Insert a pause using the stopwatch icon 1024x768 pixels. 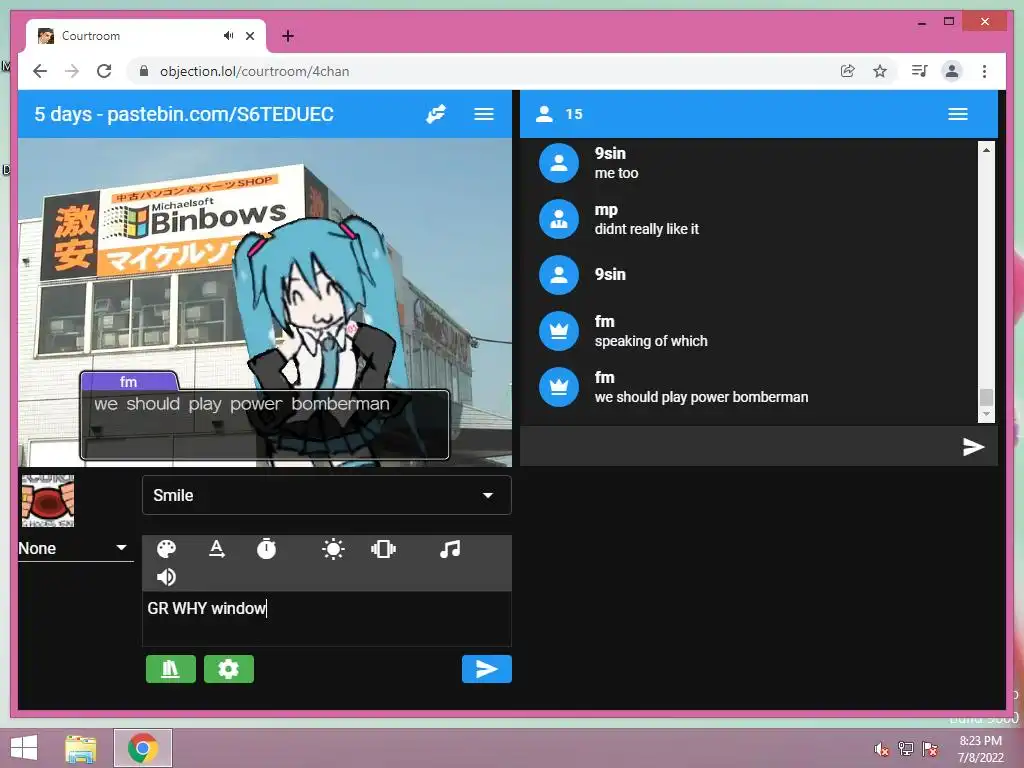pyautogui.click(x=266, y=549)
